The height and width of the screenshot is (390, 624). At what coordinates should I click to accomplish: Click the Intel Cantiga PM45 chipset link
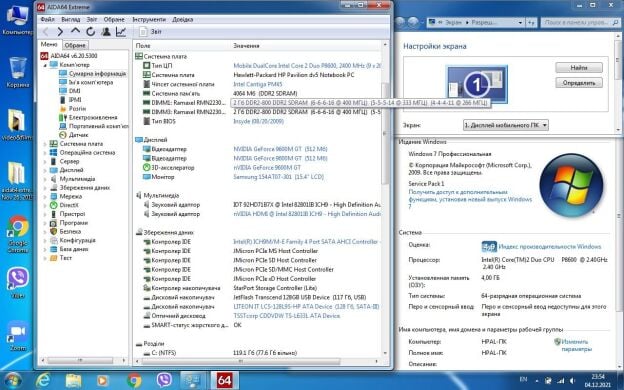[257, 84]
